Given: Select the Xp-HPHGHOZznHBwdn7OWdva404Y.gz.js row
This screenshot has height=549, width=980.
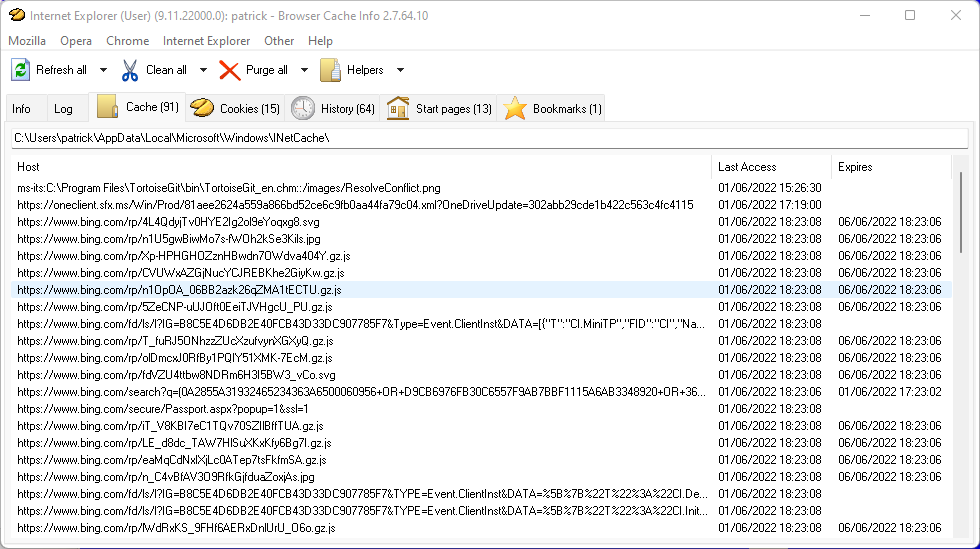Looking at the screenshot, I should (x=481, y=256).
